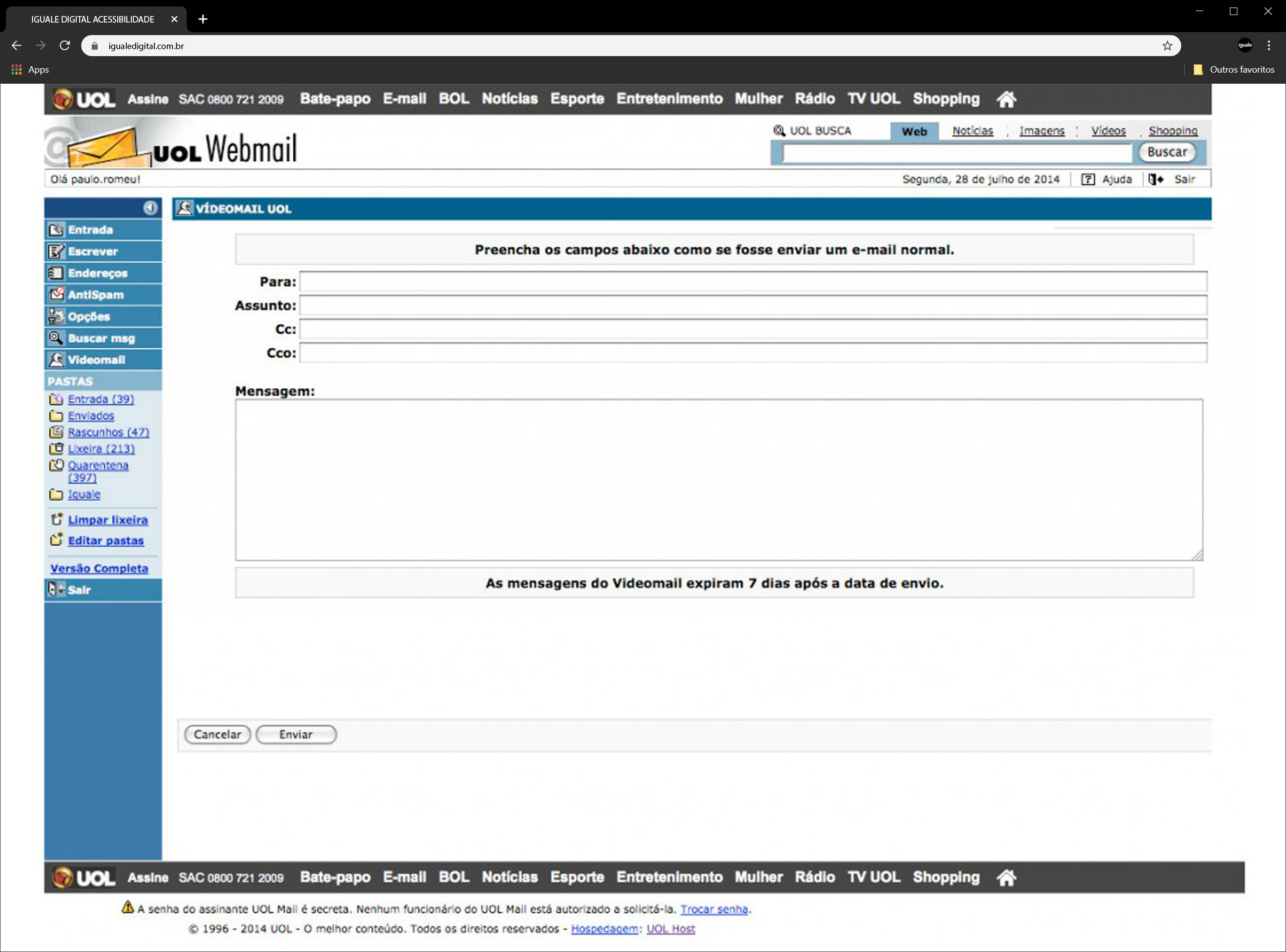The width and height of the screenshot is (1286, 952).
Task: Open the Rascunhos (47) folder link
Action: pyautogui.click(x=108, y=432)
